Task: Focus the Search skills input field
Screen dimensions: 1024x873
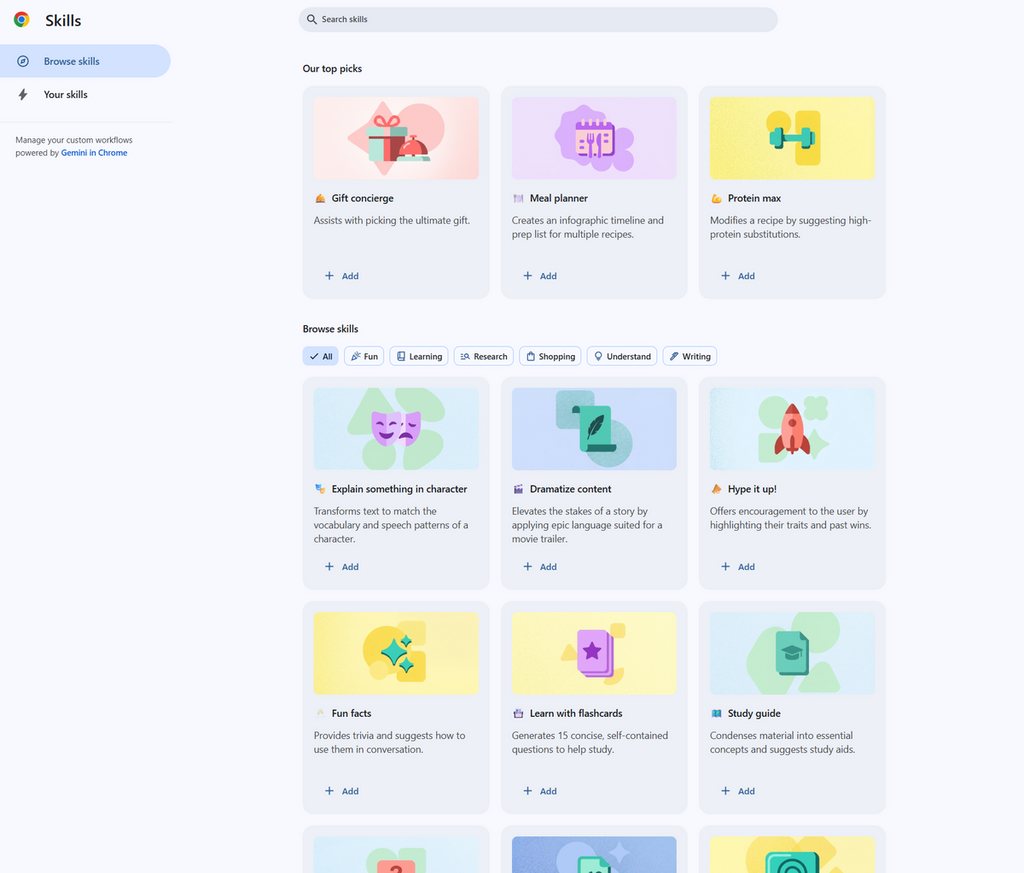Action: coord(540,20)
